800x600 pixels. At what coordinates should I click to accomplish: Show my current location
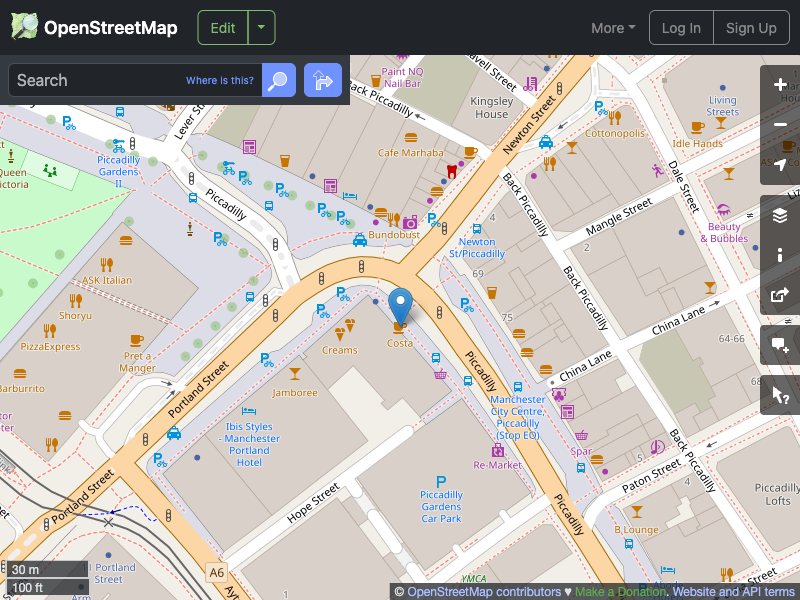point(780,163)
